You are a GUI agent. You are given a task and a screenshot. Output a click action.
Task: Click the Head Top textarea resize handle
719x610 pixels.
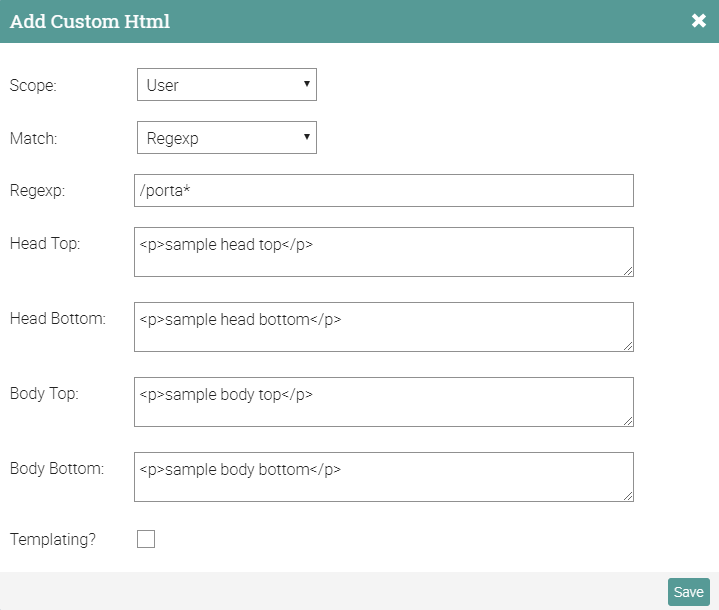tap(627, 270)
